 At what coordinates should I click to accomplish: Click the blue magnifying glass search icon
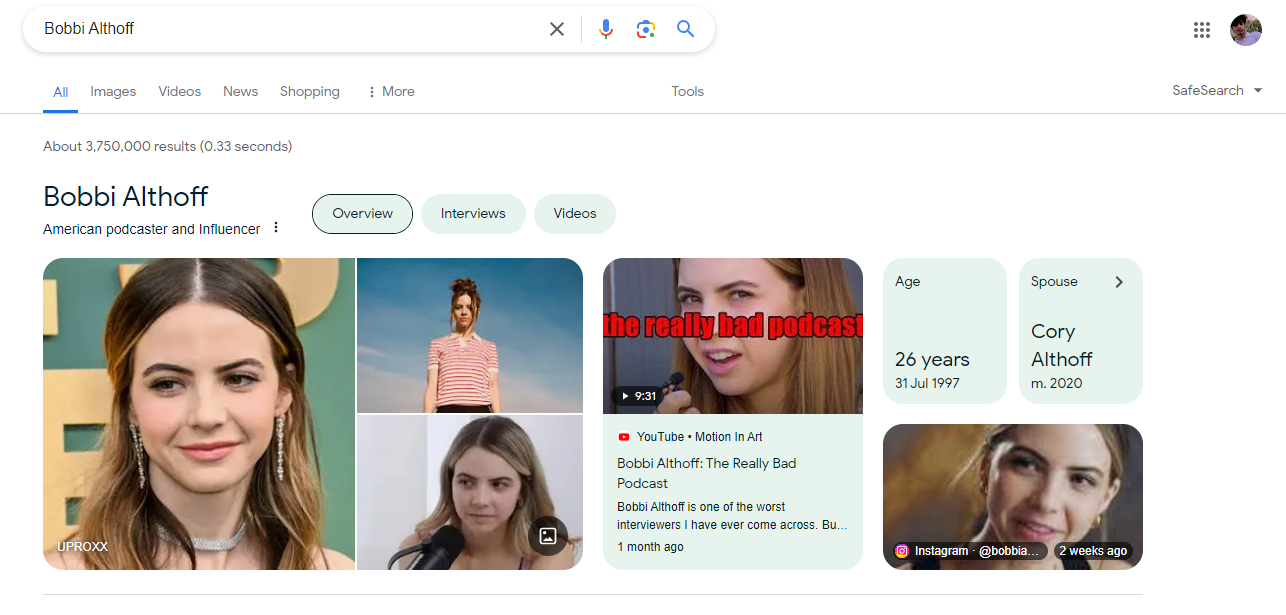(x=685, y=29)
